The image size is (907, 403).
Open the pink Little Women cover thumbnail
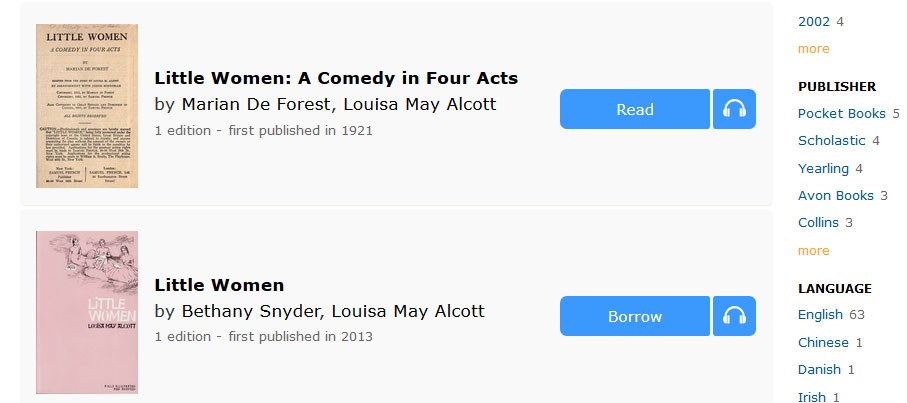coord(87,312)
